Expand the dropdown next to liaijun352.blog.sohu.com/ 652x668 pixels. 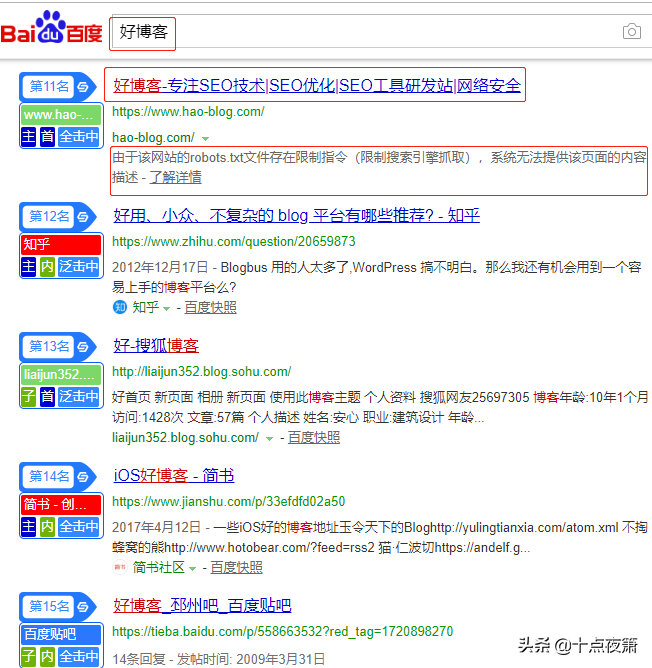tap(269, 438)
